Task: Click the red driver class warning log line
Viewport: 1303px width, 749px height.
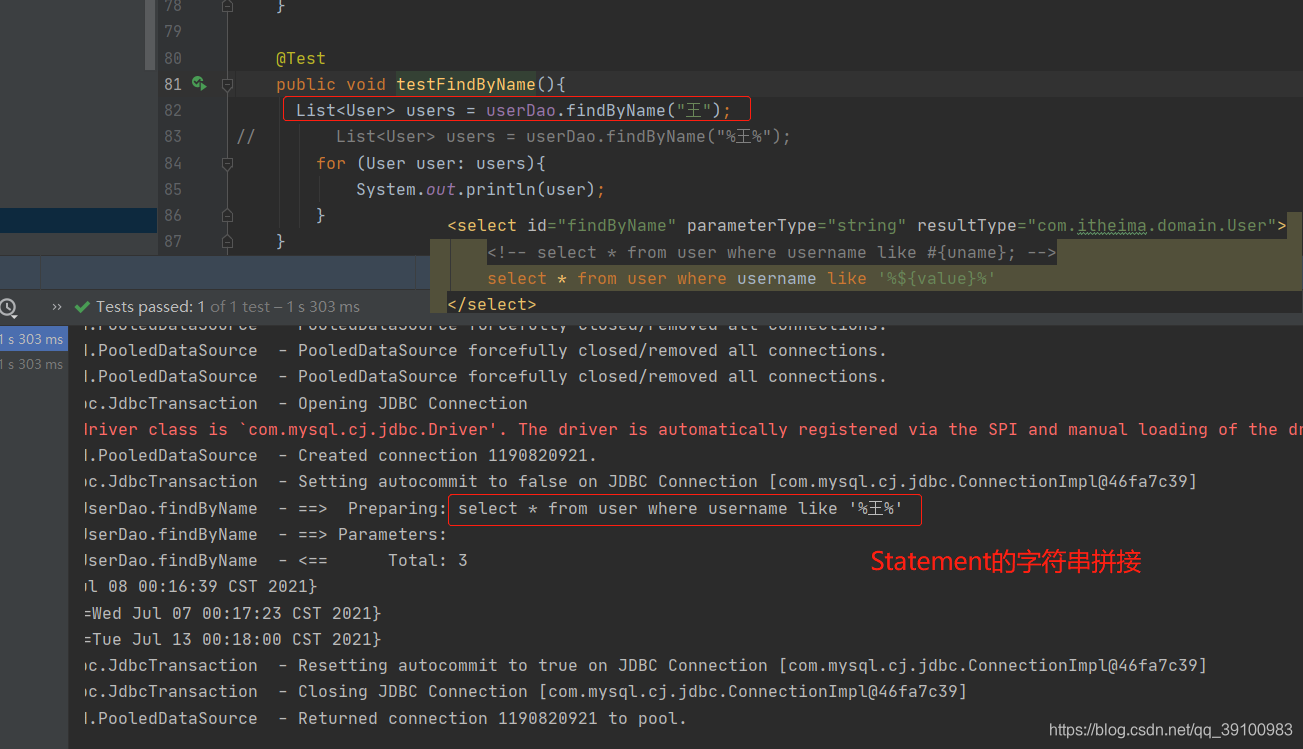Action: point(693,429)
